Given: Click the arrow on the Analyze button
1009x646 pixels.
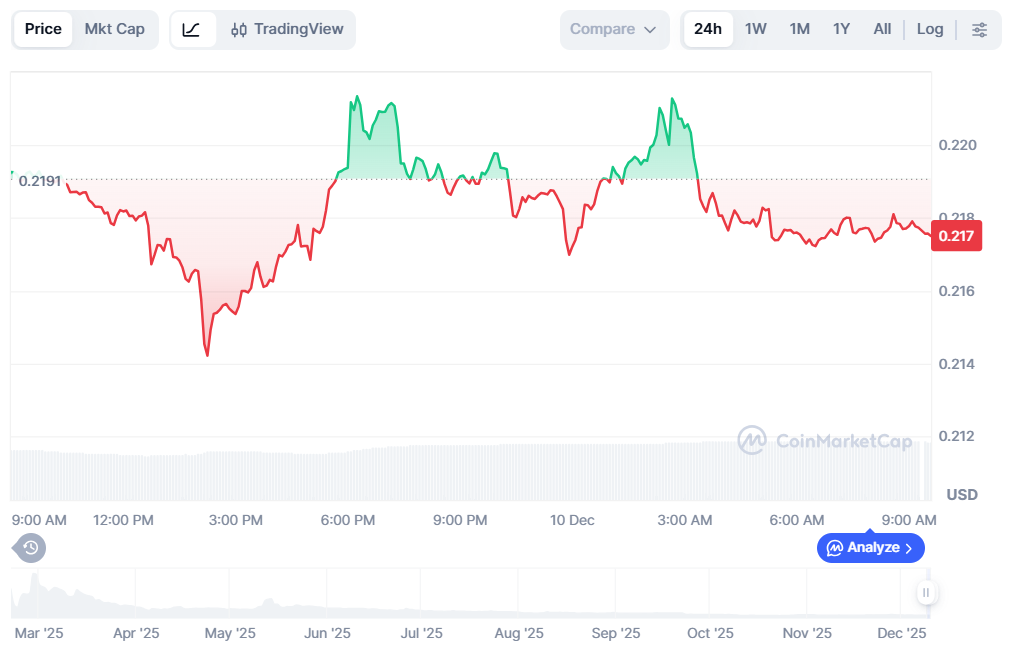Looking at the screenshot, I should tap(909, 548).
